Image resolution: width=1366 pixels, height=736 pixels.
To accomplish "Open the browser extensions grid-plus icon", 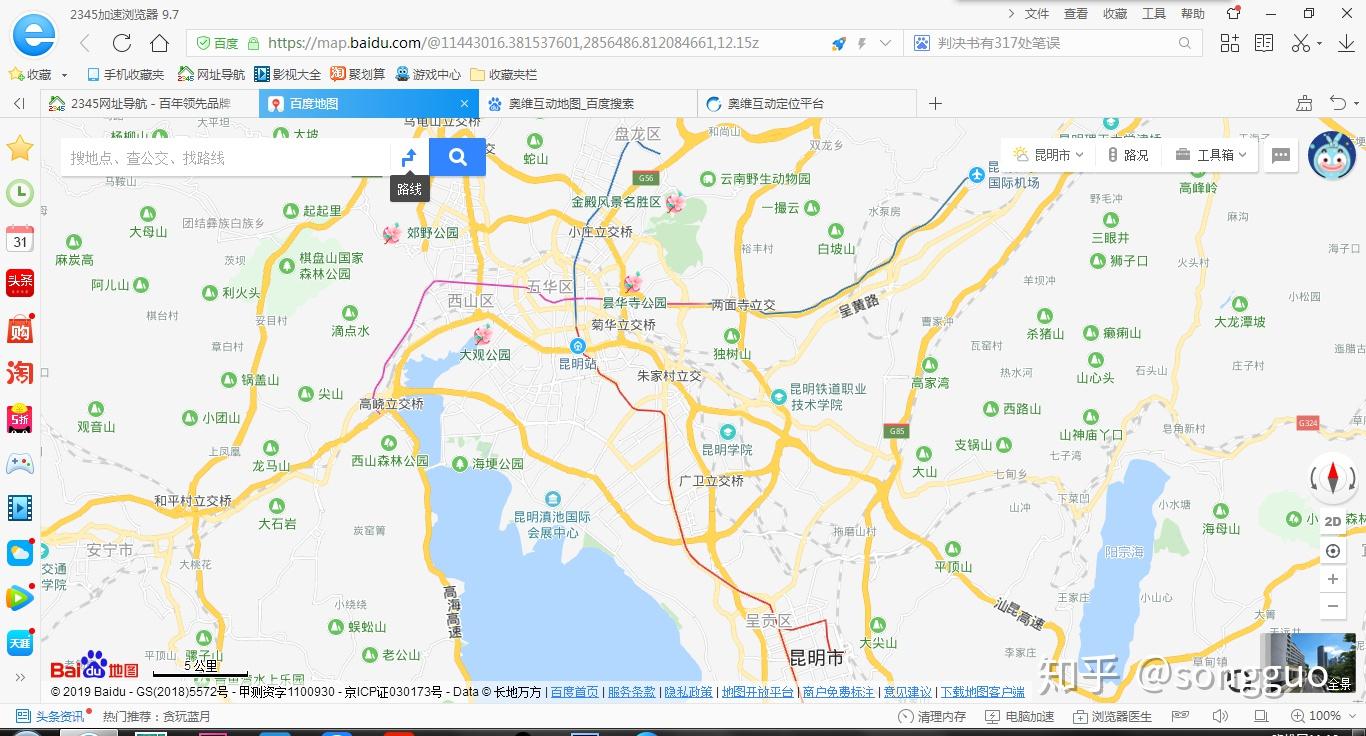I will (x=1230, y=43).
